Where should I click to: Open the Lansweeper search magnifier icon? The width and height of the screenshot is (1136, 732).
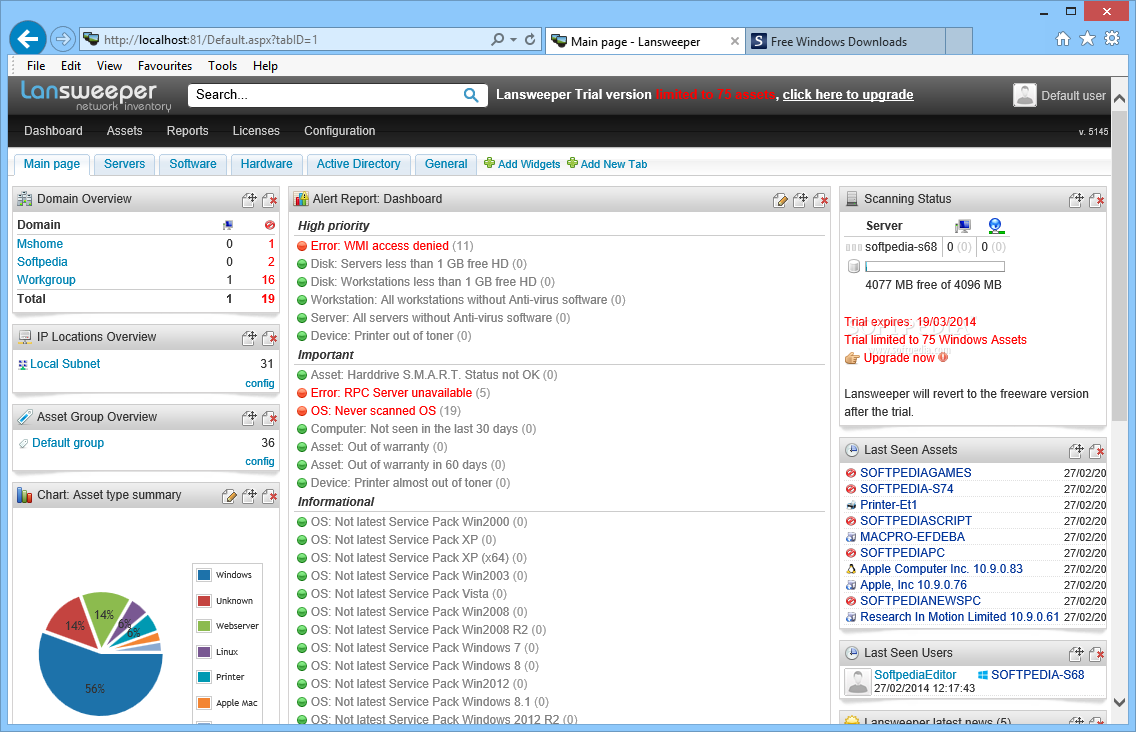pyautogui.click(x=471, y=95)
